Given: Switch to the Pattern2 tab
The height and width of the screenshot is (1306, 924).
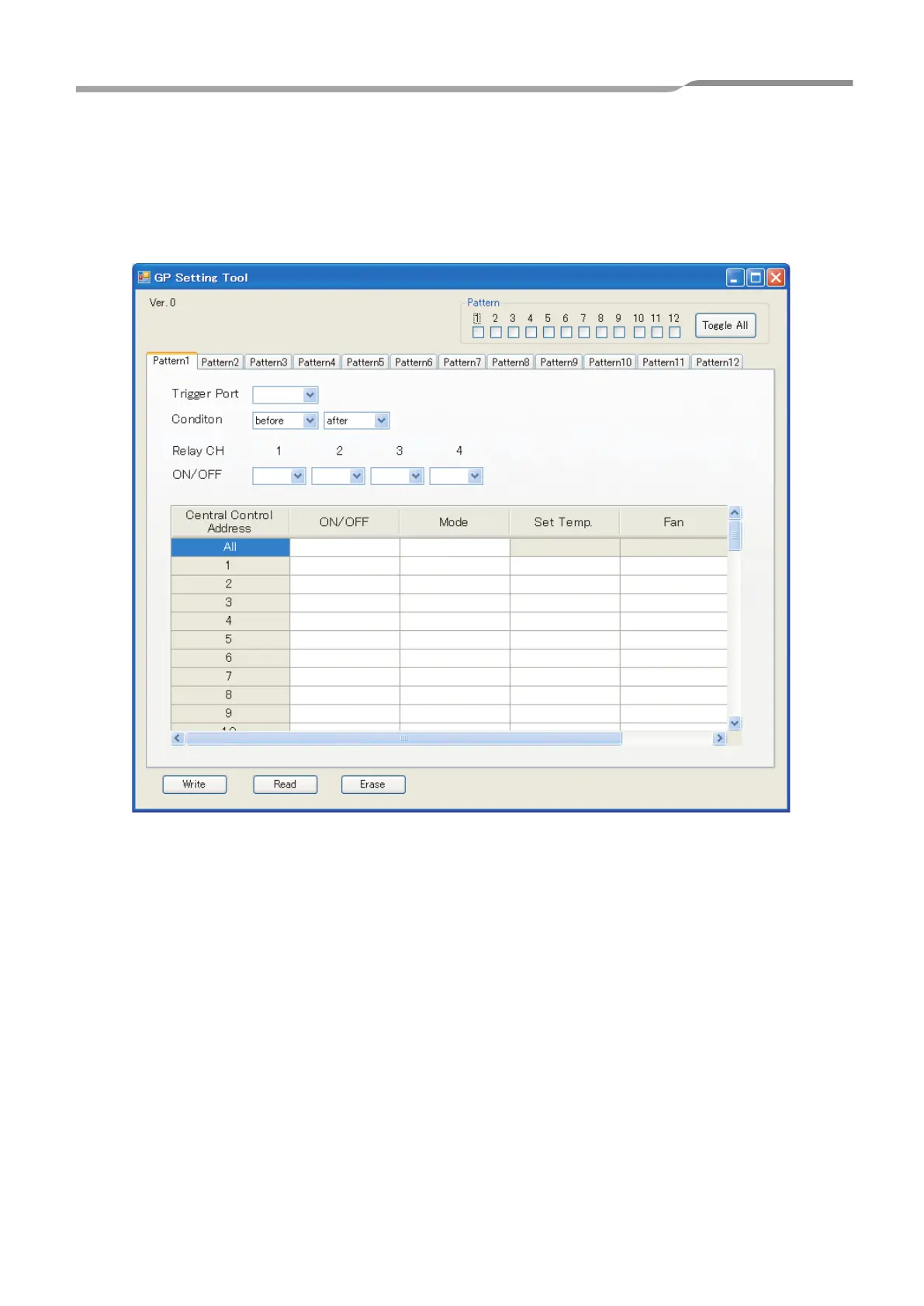Looking at the screenshot, I should [220, 362].
